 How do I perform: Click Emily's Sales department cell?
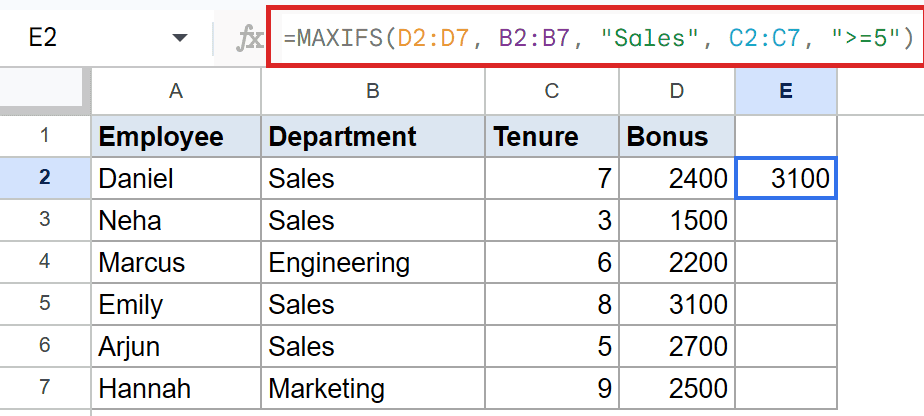373,303
